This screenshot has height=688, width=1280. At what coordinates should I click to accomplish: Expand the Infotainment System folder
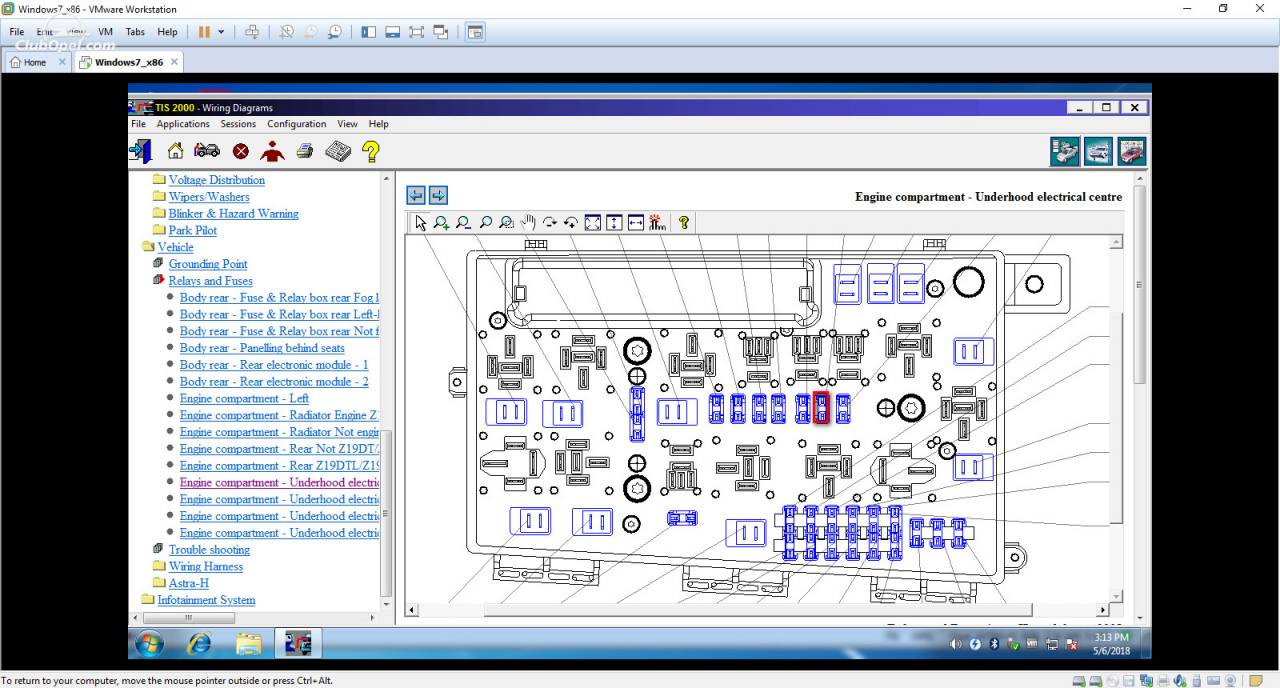[x=205, y=600]
